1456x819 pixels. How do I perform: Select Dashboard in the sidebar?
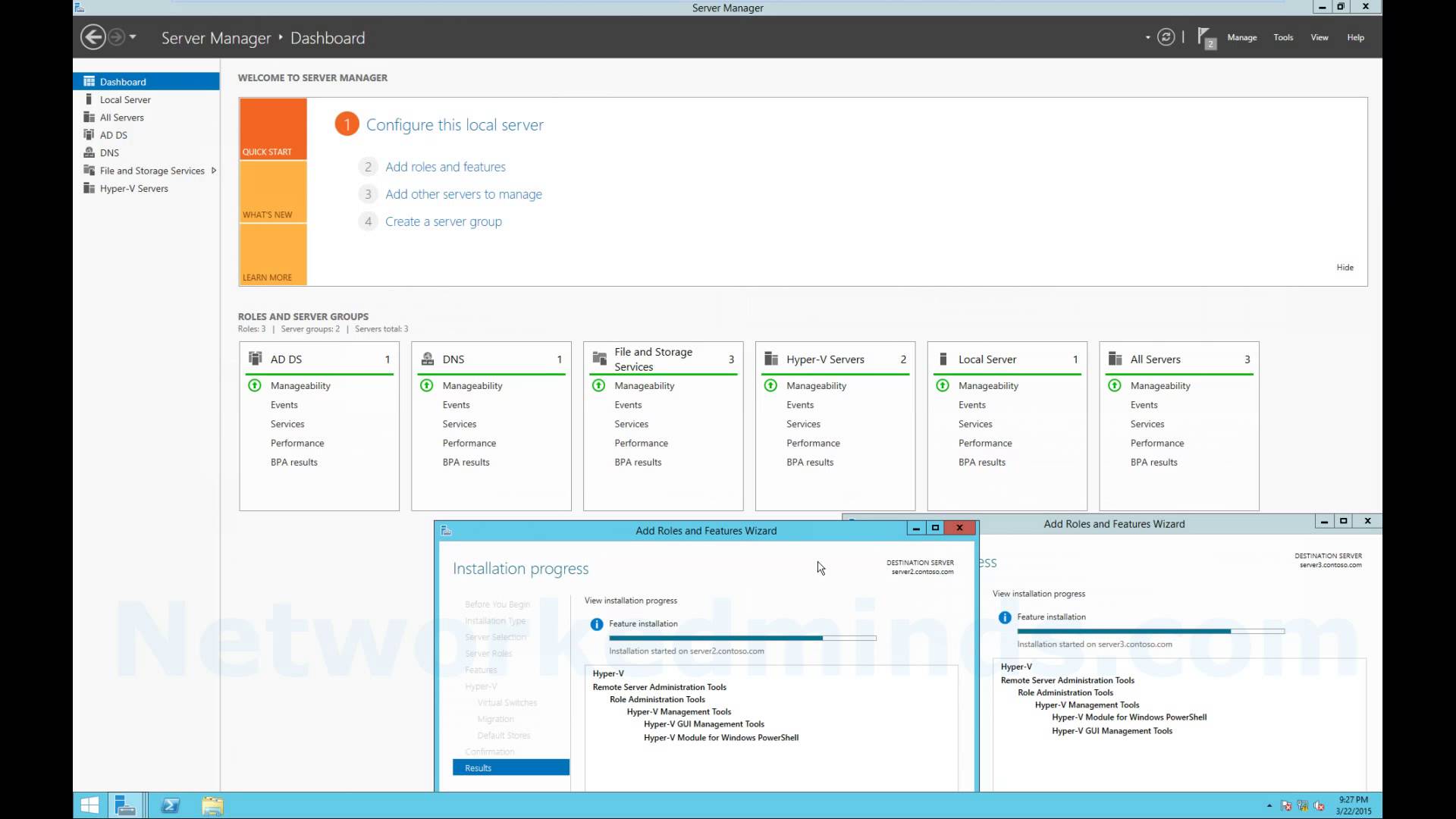coord(146,82)
